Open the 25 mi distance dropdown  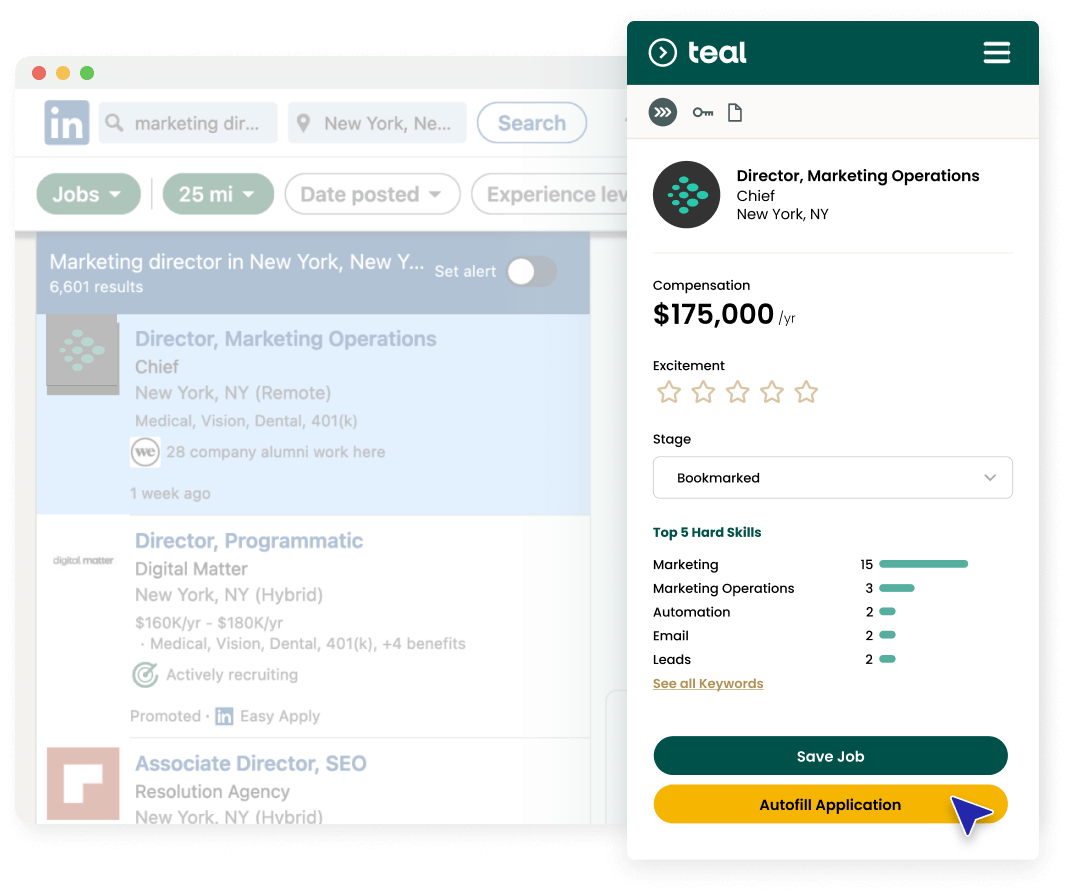pyautogui.click(x=218, y=194)
